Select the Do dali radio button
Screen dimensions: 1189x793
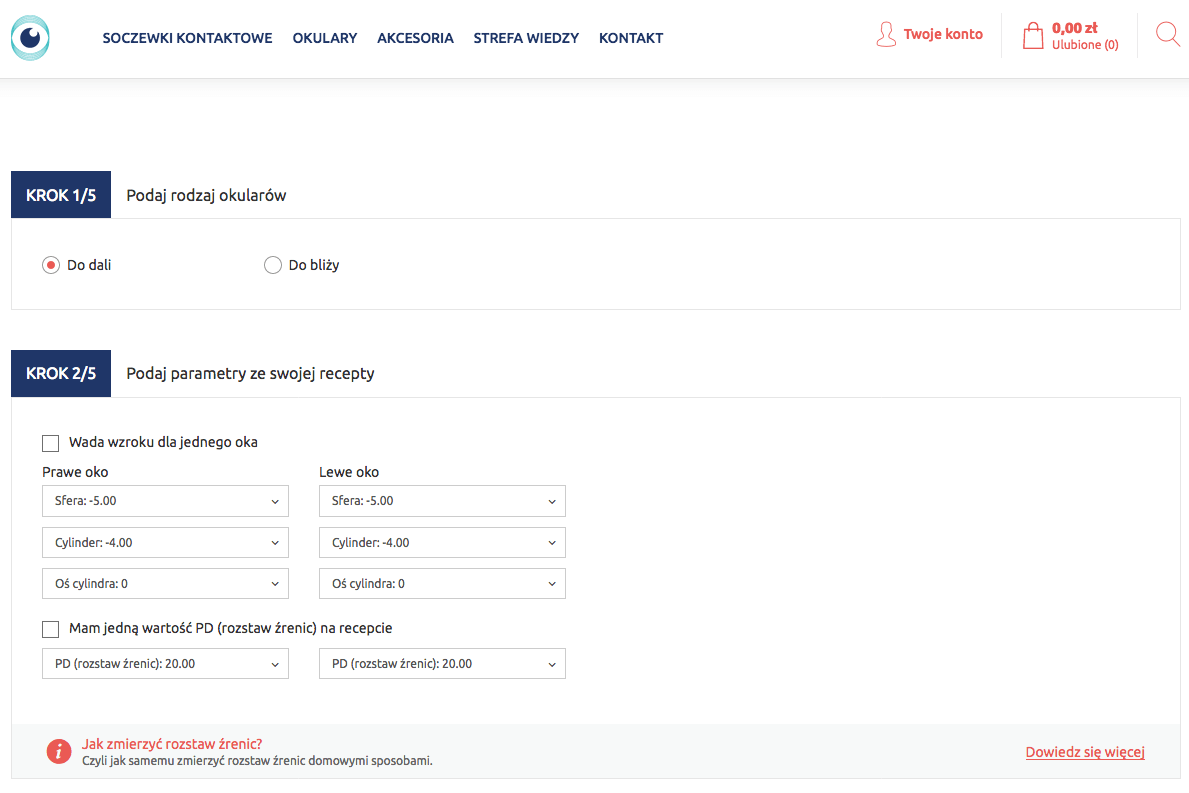[51, 265]
